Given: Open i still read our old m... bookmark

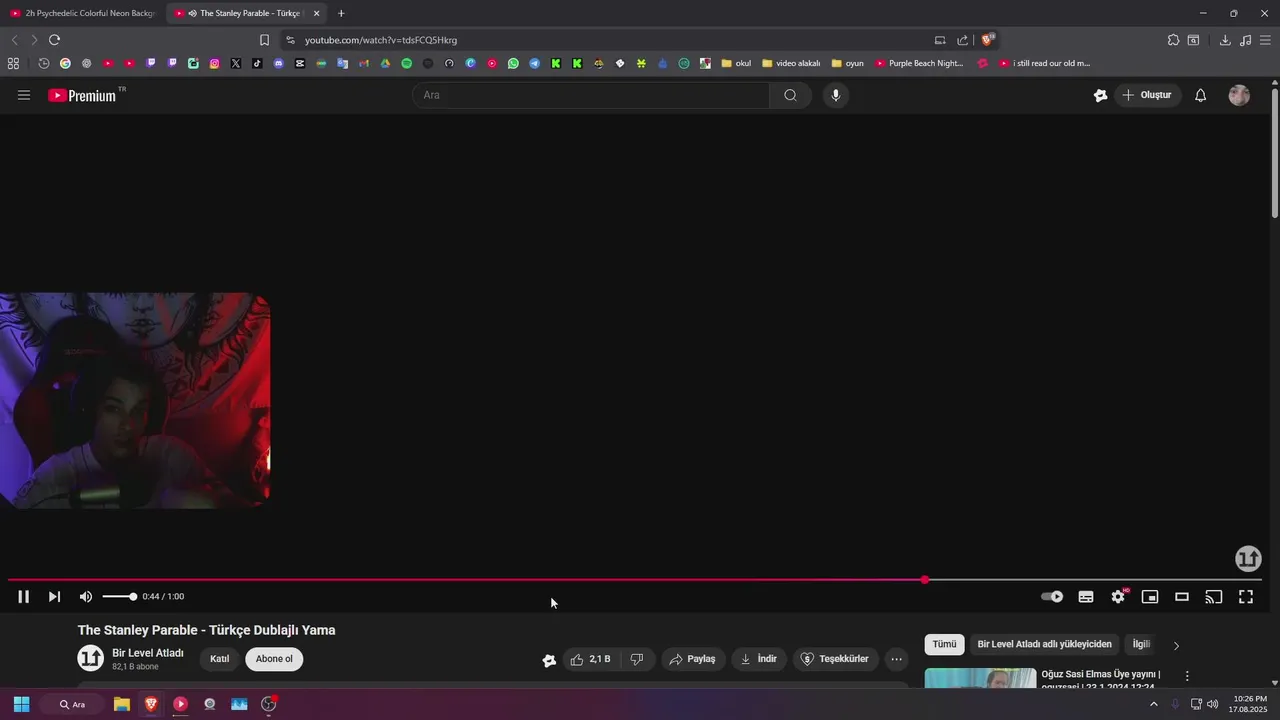Looking at the screenshot, I should pos(1045,63).
